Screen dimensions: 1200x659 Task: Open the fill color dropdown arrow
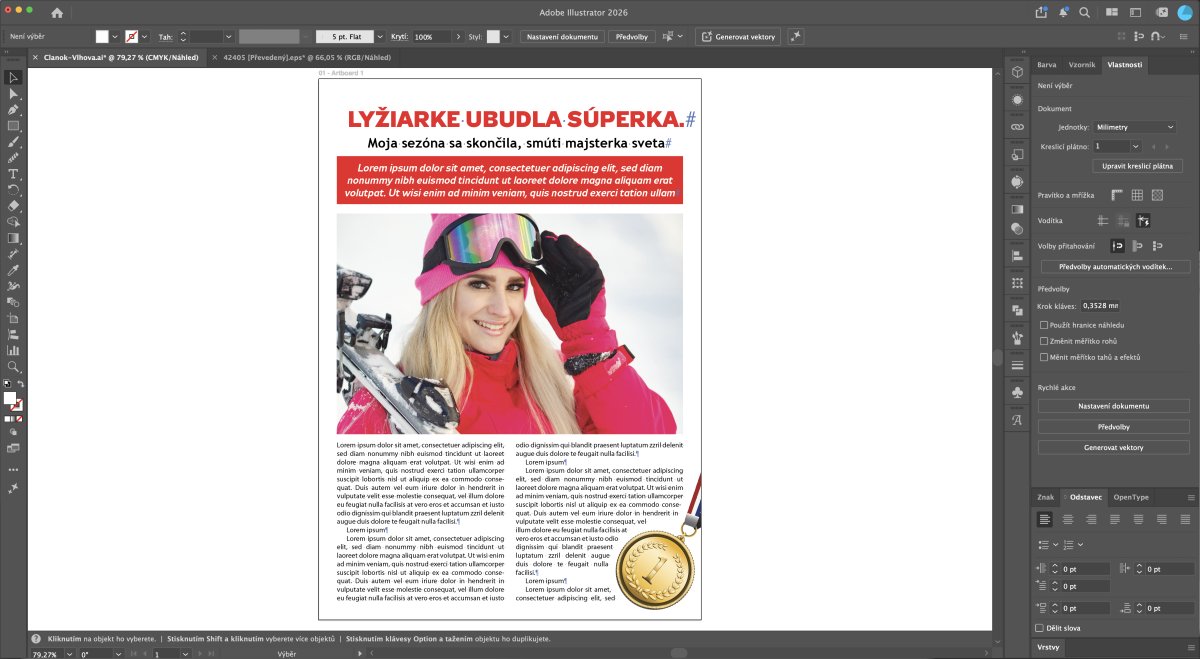click(x=115, y=36)
